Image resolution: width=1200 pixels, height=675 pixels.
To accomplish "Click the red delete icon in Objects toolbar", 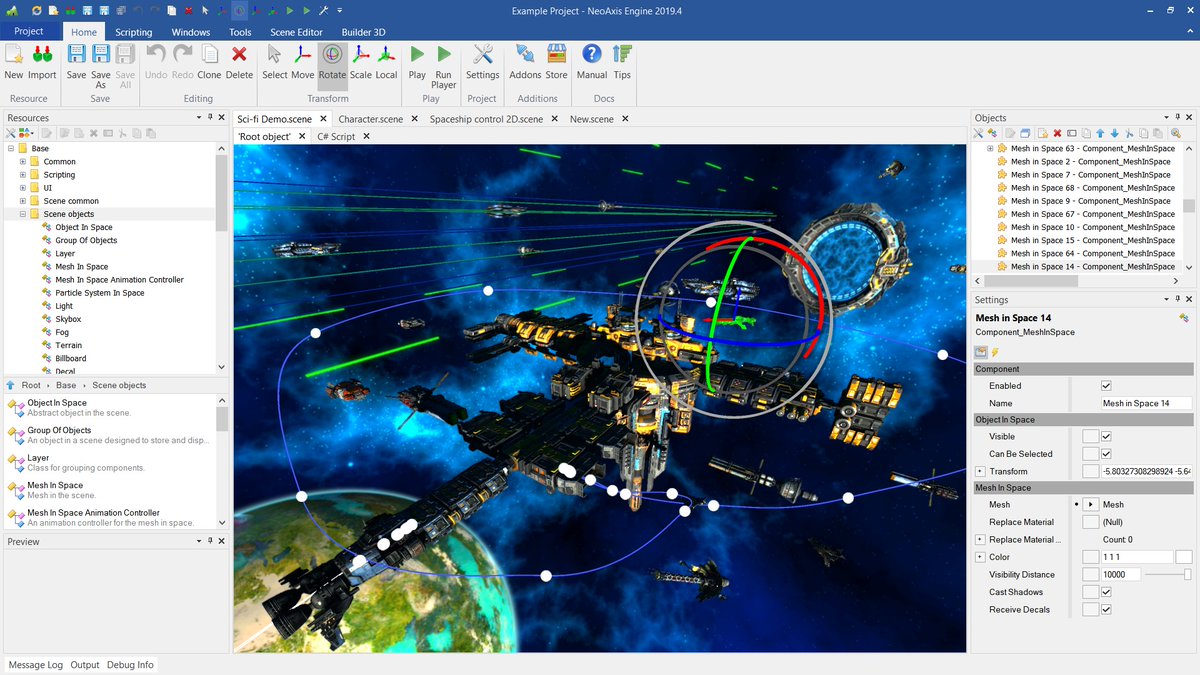I will 1057,133.
